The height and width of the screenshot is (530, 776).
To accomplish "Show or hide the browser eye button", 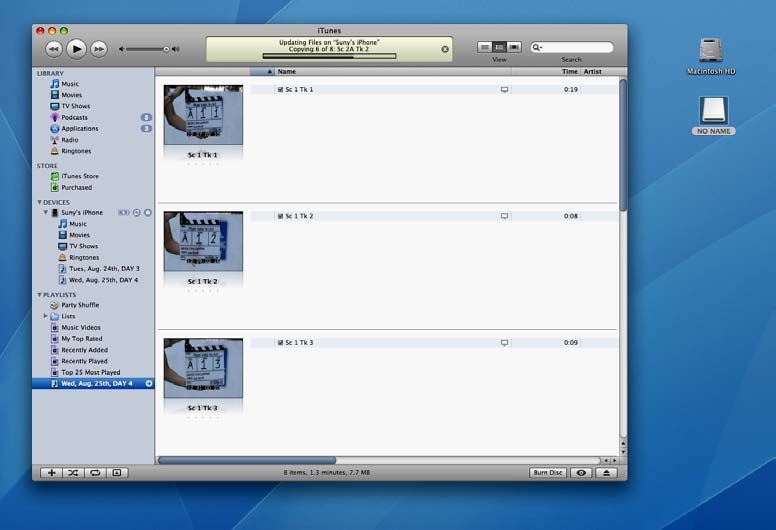I will tap(581, 473).
